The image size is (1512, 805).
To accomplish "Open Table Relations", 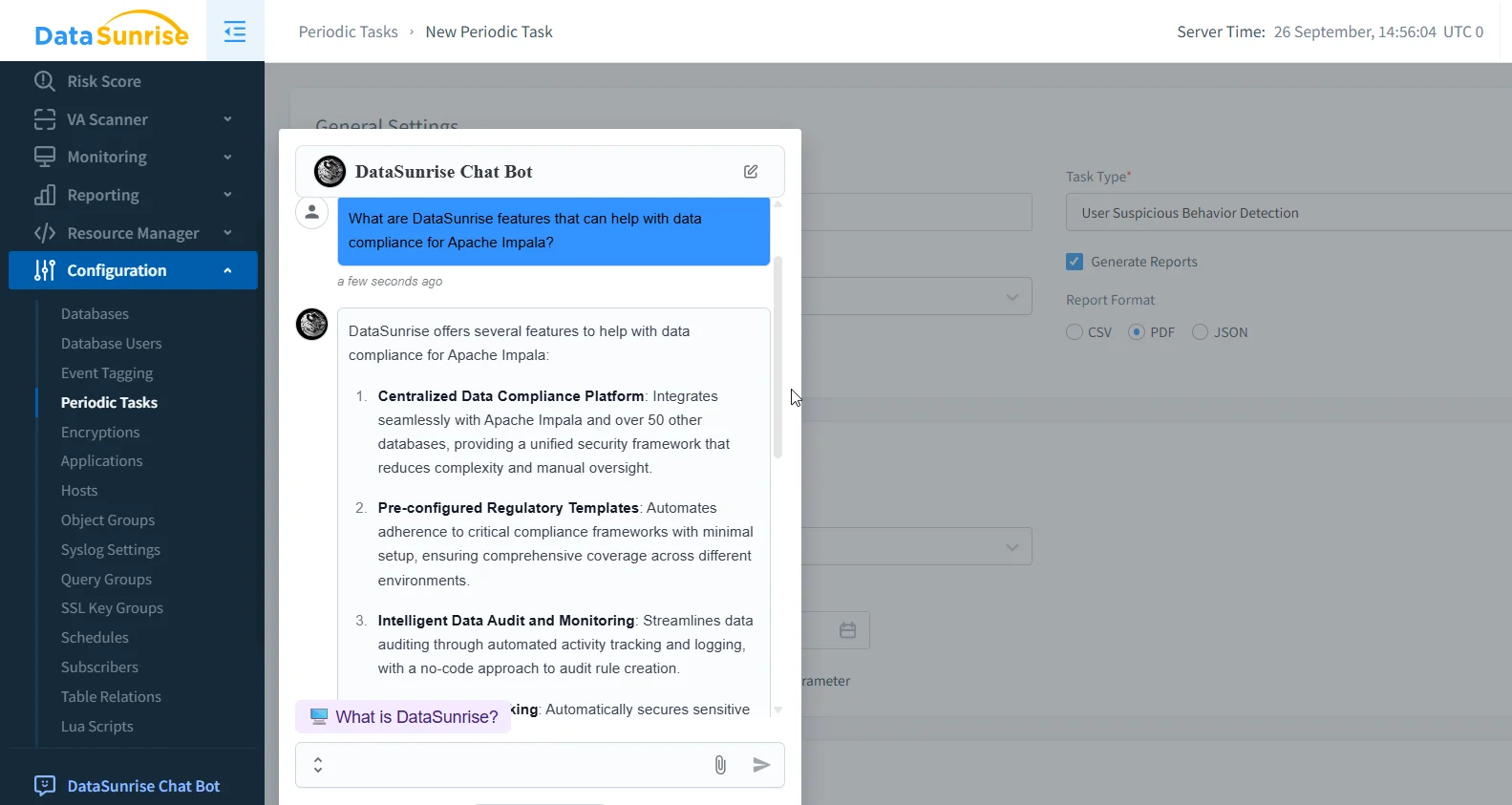I will click(x=111, y=697).
